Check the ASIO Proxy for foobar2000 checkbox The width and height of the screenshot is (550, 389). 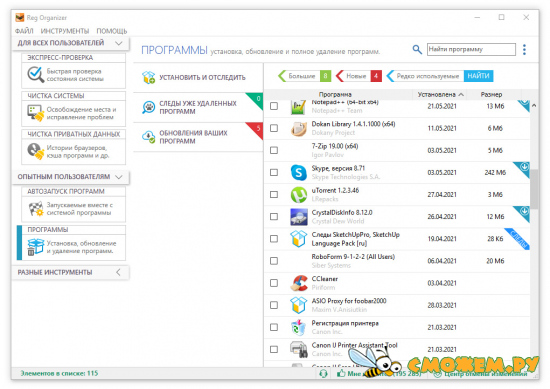point(274,305)
